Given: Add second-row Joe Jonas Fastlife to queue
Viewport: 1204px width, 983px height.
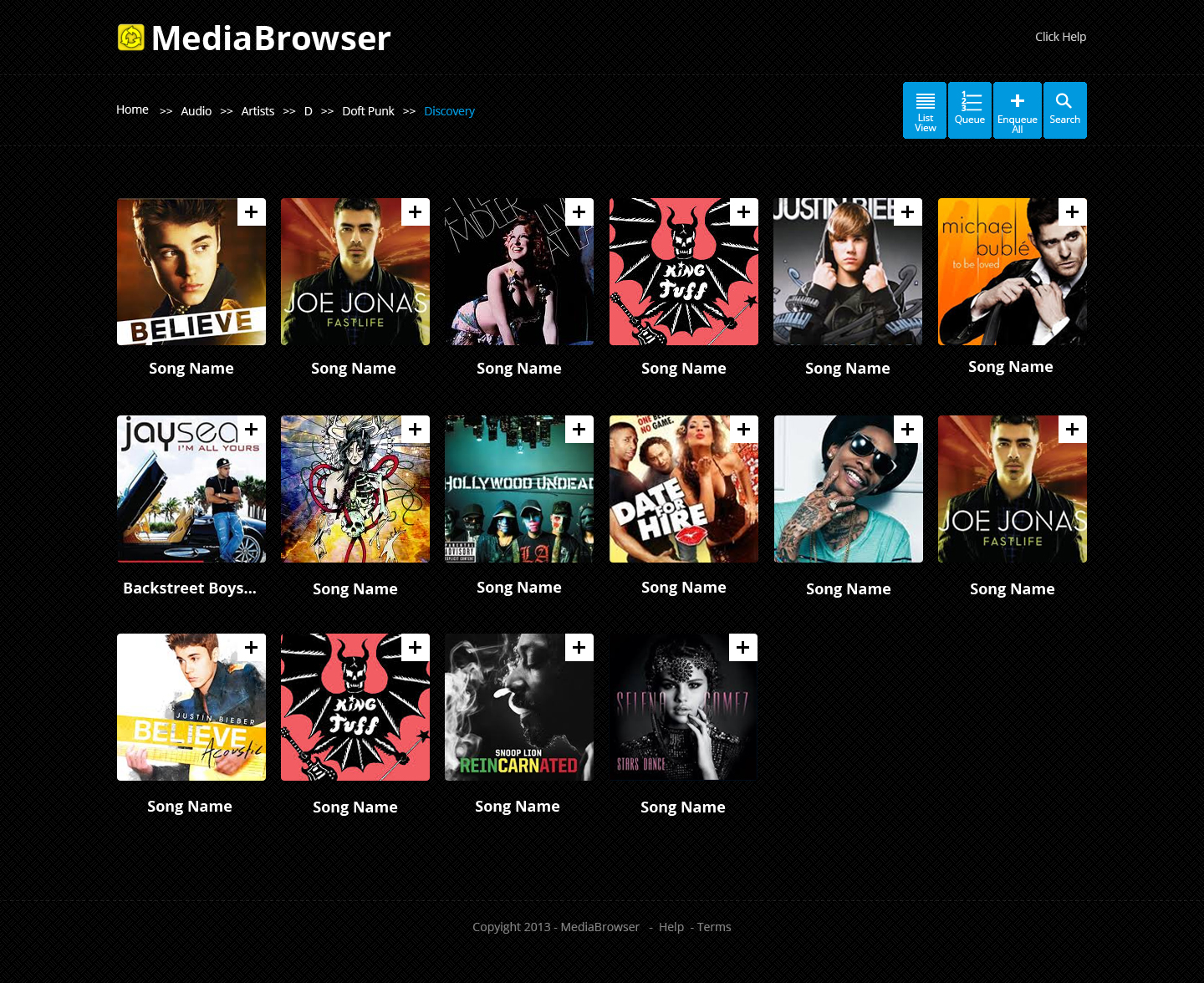Looking at the screenshot, I should [1073, 430].
